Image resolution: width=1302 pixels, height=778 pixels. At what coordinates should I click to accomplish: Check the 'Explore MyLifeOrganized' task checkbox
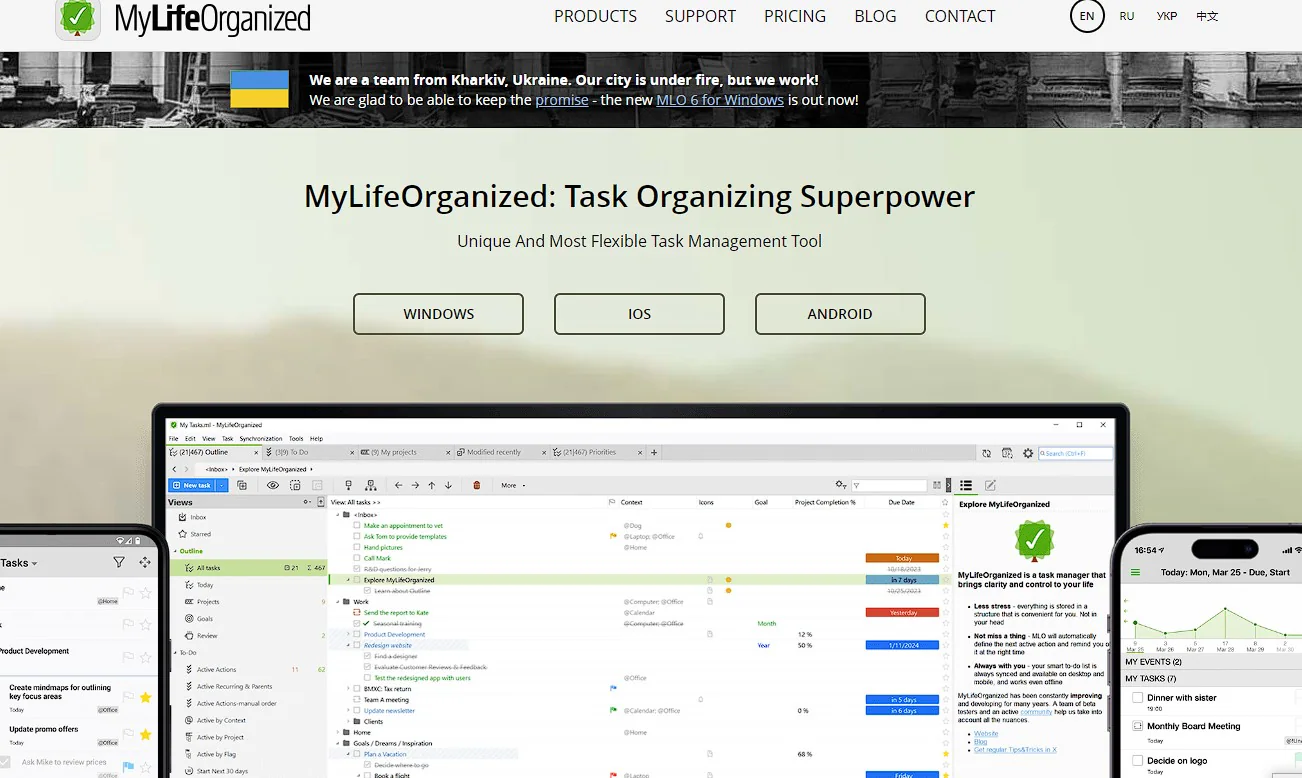[x=356, y=580]
